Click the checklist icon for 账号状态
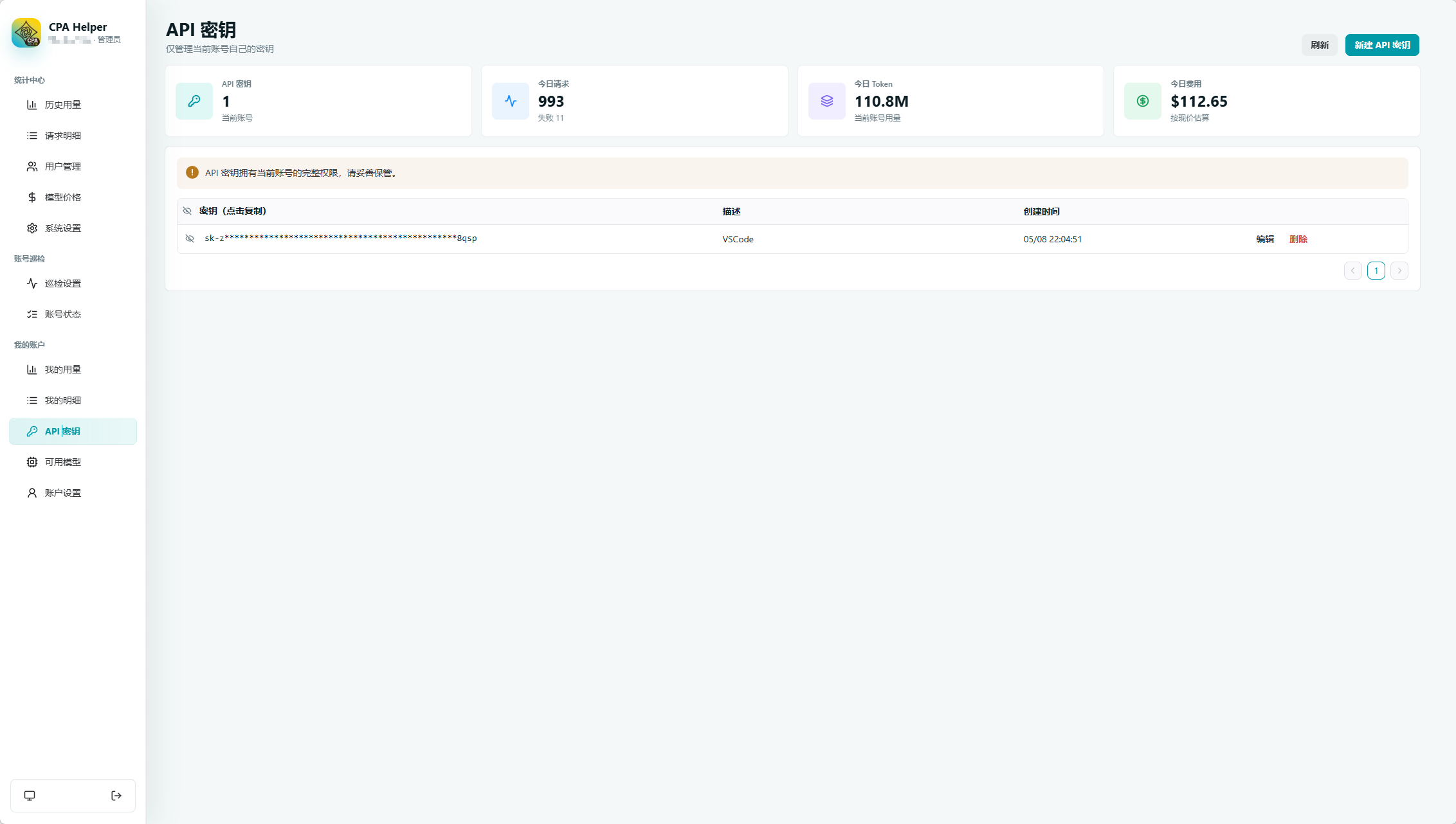The image size is (1456, 824). 32,314
